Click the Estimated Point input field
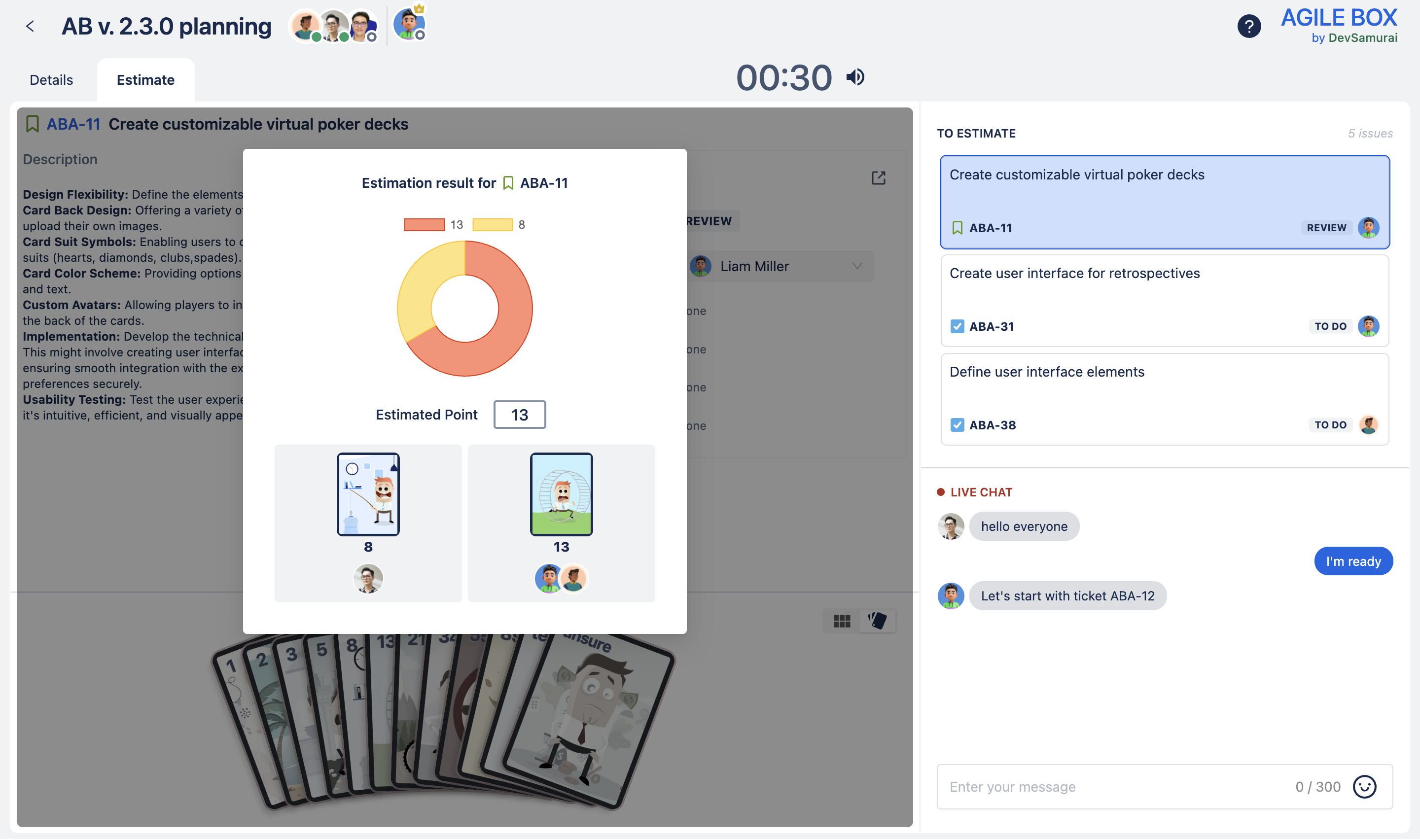1420x840 pixels. pos(519,415)
